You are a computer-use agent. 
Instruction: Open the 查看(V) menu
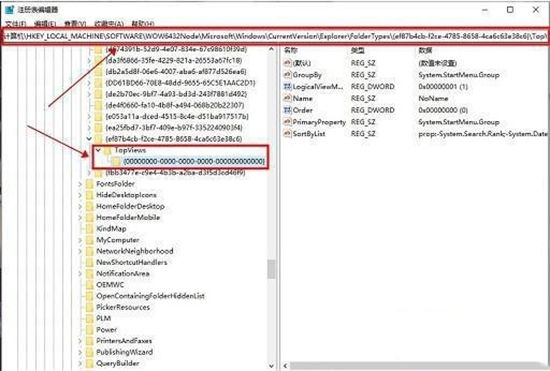[x=75, y=24]
